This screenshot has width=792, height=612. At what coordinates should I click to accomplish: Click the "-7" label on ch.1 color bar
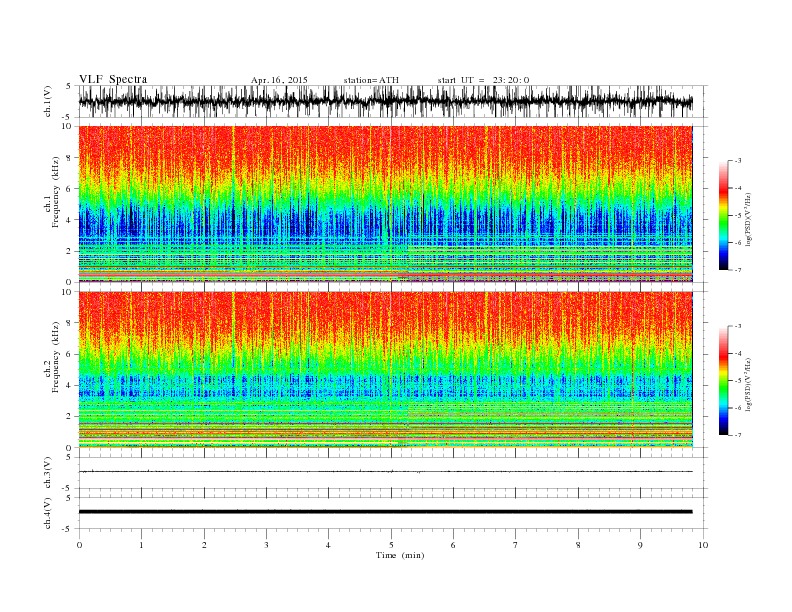(x=738, y=271)
